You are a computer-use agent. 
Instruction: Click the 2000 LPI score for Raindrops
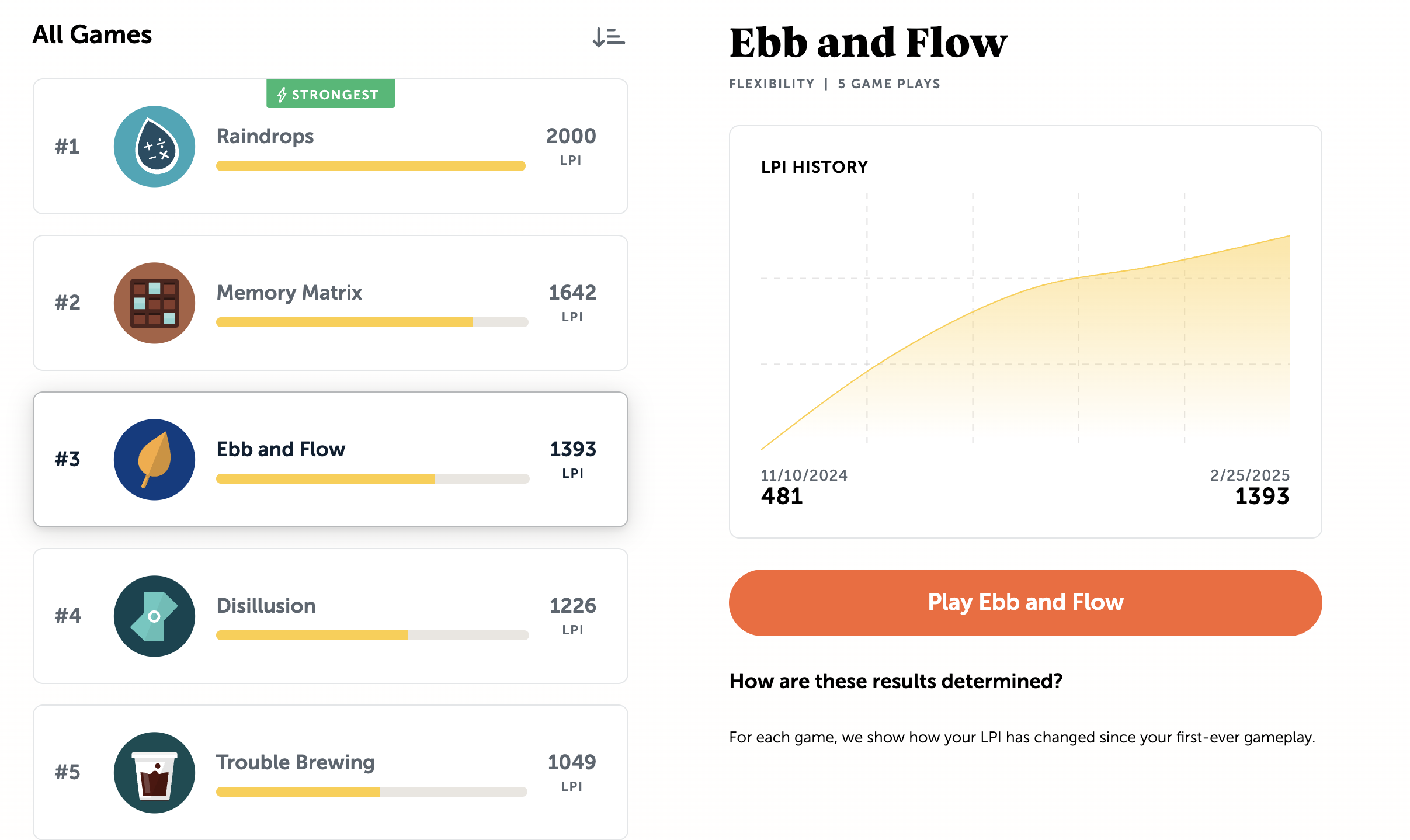[x=571, y=136]
